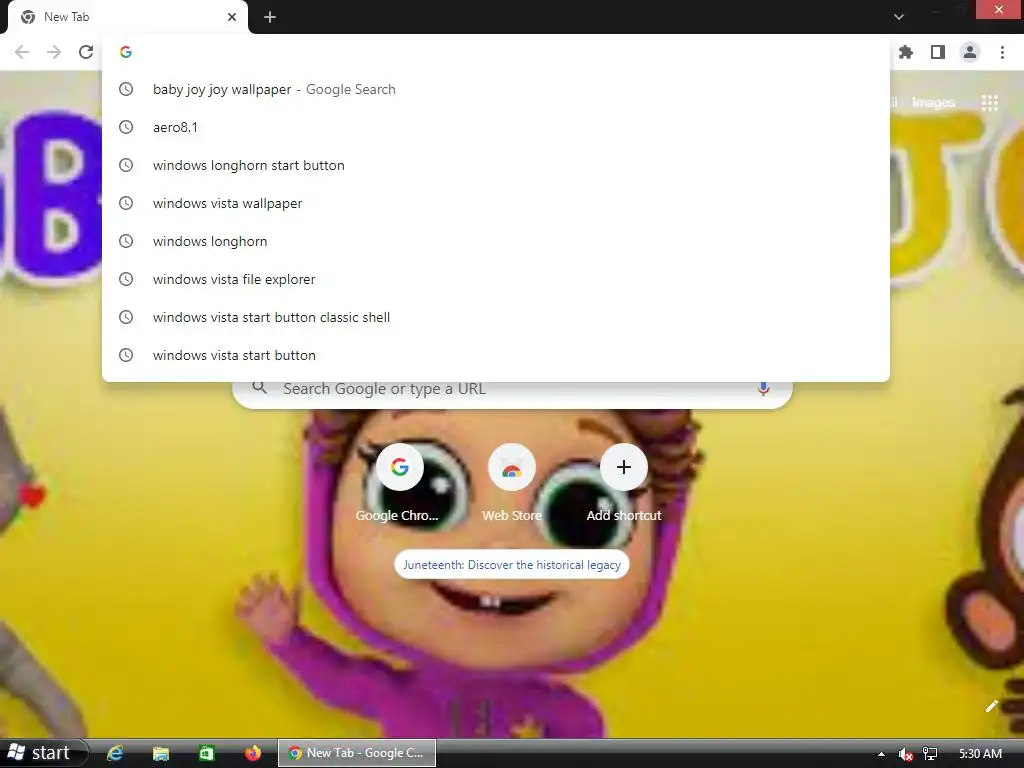The width and height of the screenshot is (1024, 768).
Task: Click the browser Forward arrow
Action: tap(54, 52)
